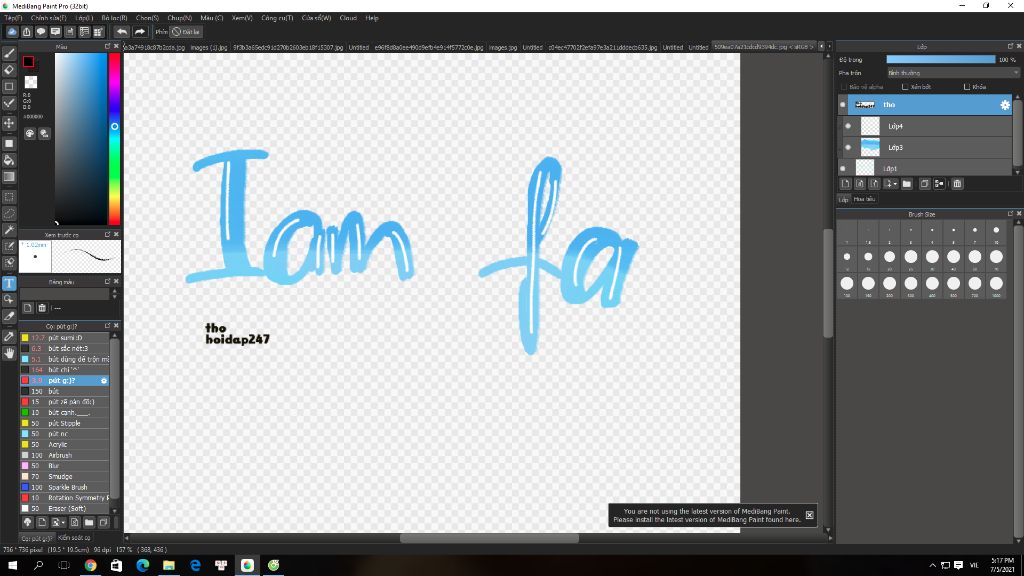Click the Redo arrow in top toolbar
Screen dimensions: 1024x576
point(140,31)
